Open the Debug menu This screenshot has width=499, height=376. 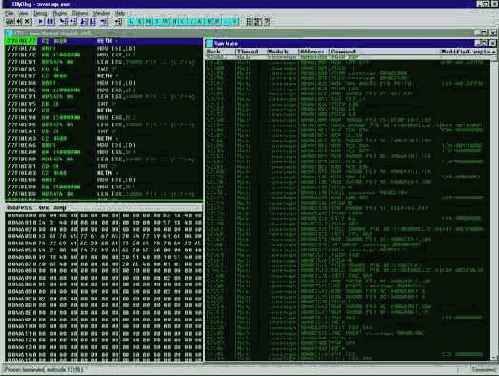(40, 13)
